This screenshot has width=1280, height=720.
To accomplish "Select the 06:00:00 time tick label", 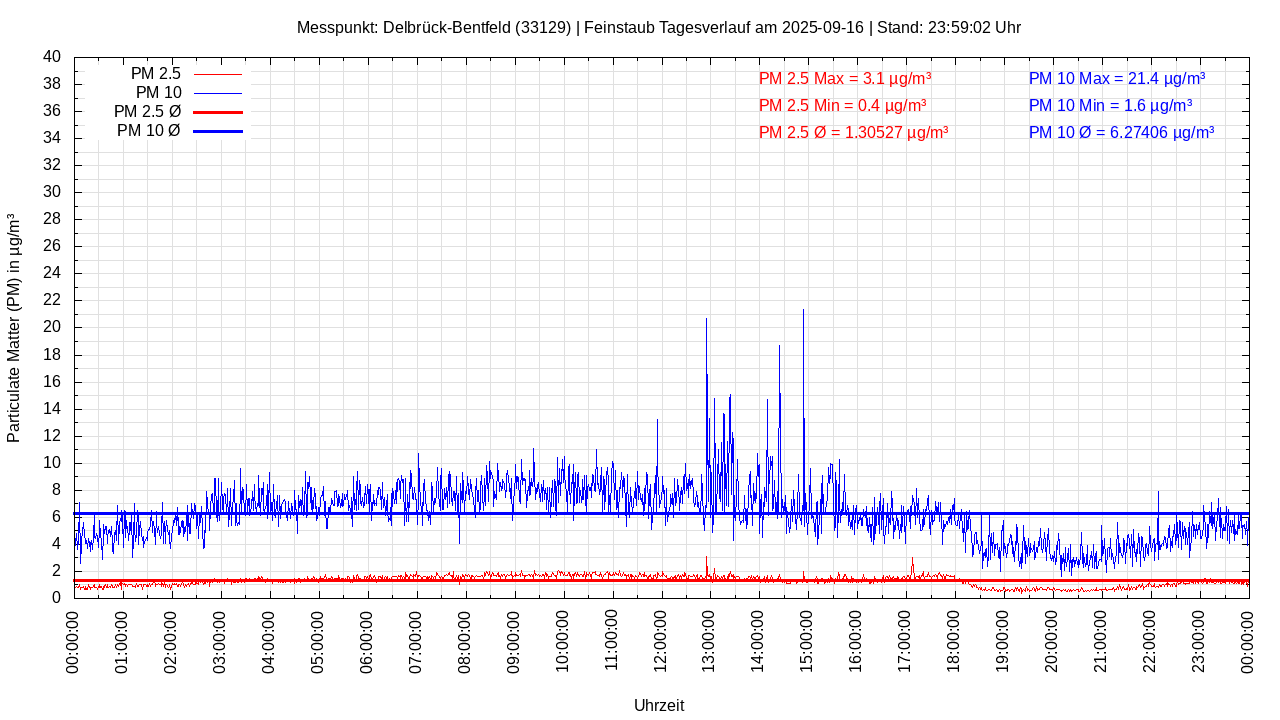I will tap(368, 641).
